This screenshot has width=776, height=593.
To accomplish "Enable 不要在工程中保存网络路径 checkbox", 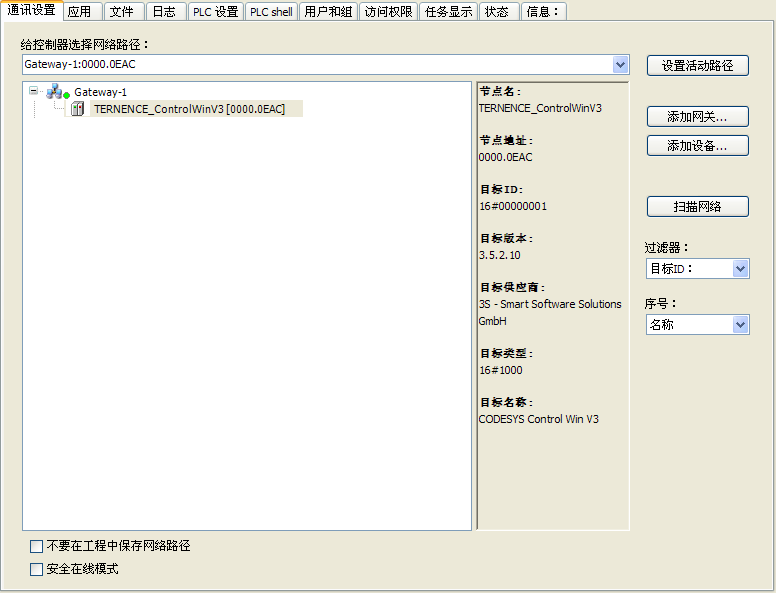I will tap(37, 546).
